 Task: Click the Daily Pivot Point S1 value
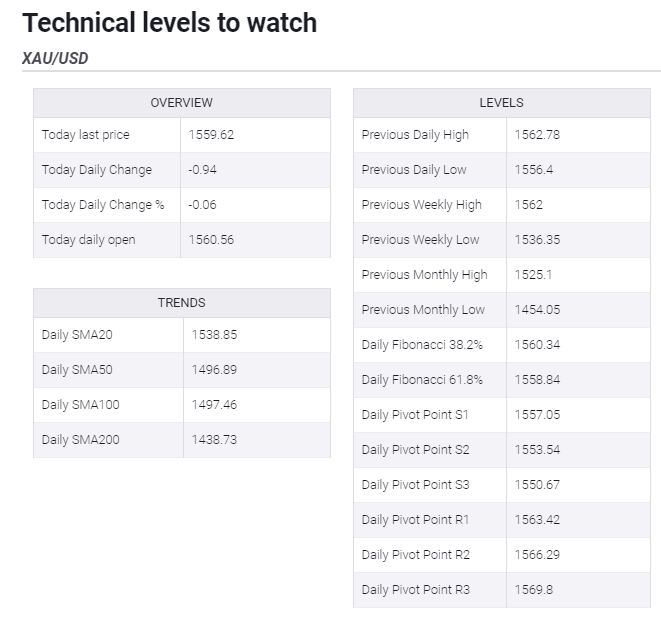pyautogui.click(x=537, y=415)
